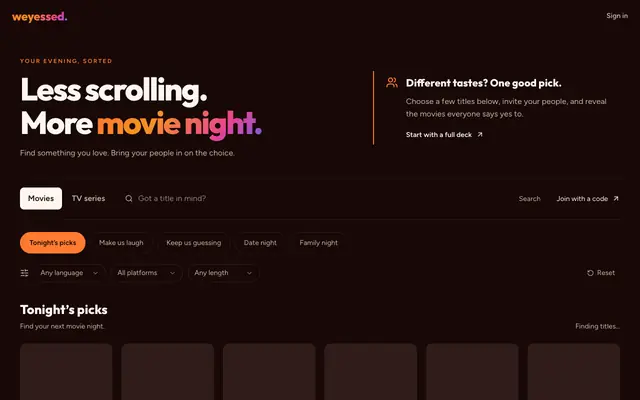Click the filter sliders icon
This screenshot has height=400, width=640.
coord(24,273)
